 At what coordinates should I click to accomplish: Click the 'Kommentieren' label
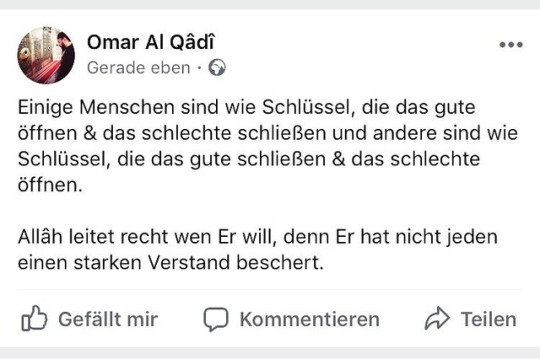tap(309, 319)
